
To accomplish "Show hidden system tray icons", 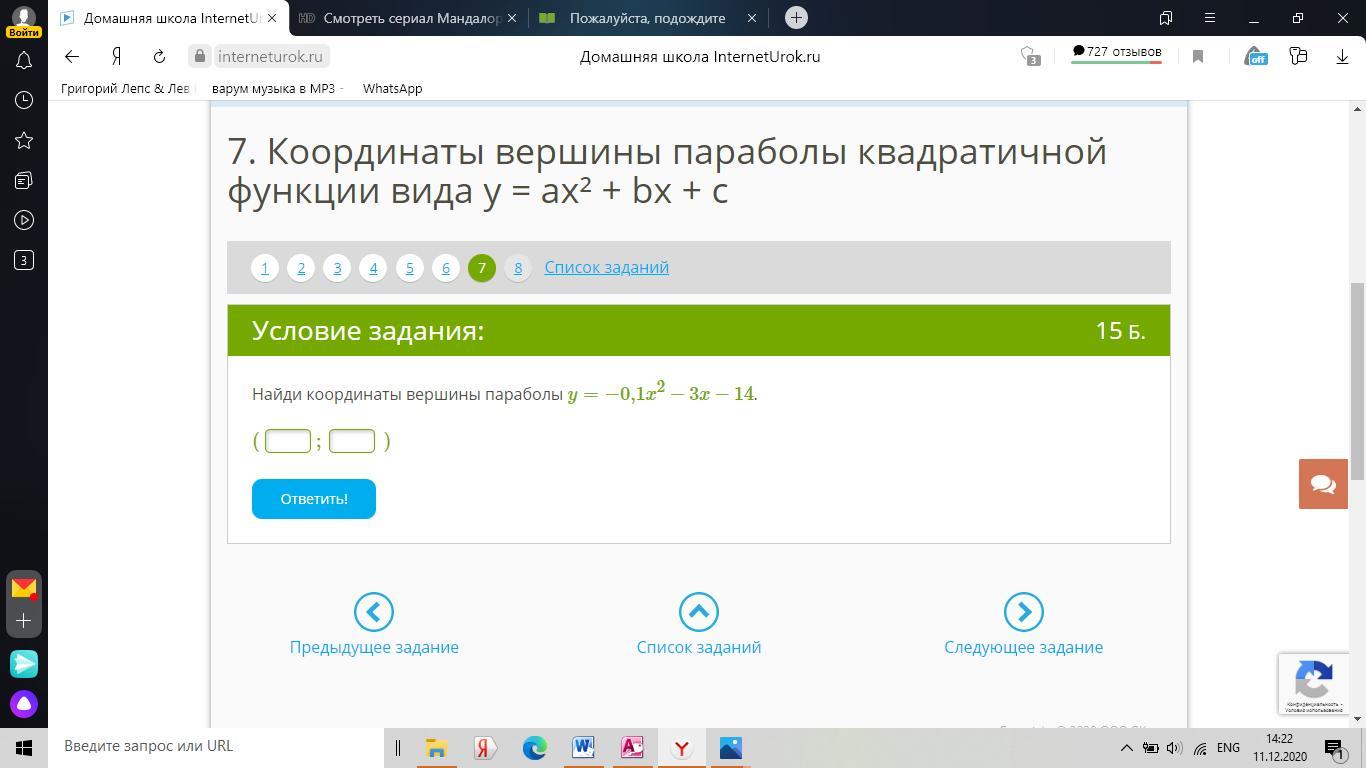I will pyautogui.click(x=1126, y=748).
